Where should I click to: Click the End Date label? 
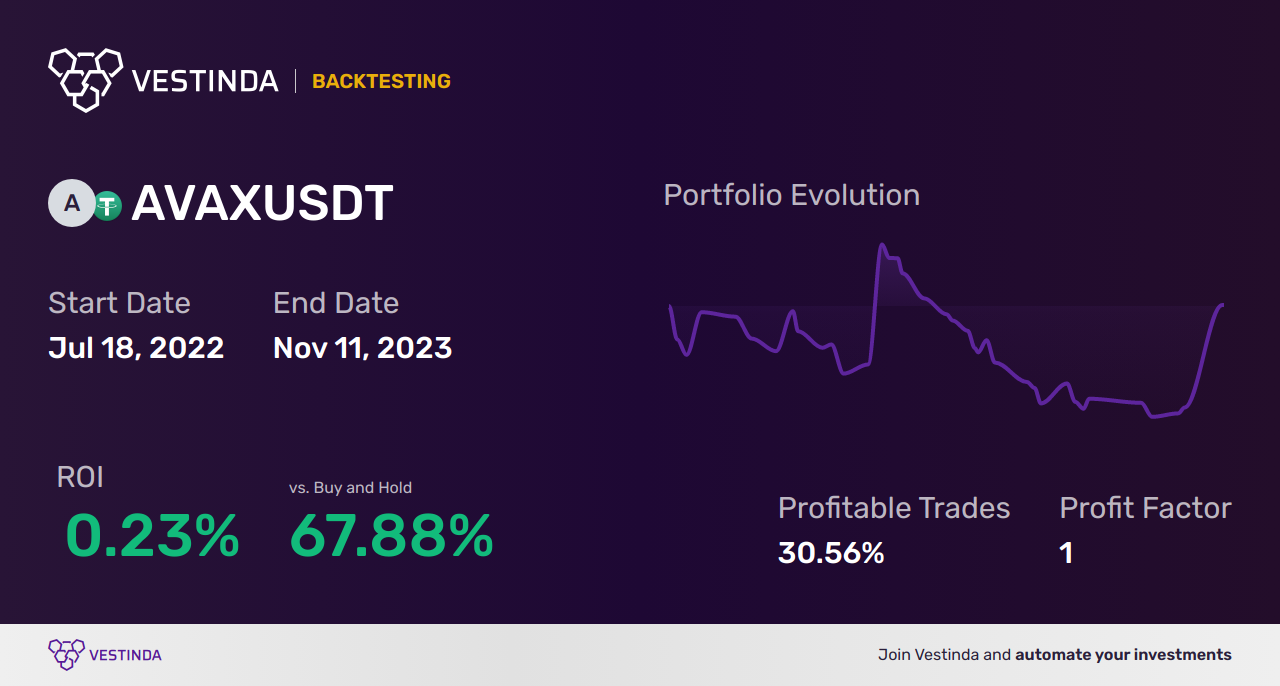click(336, 302)
